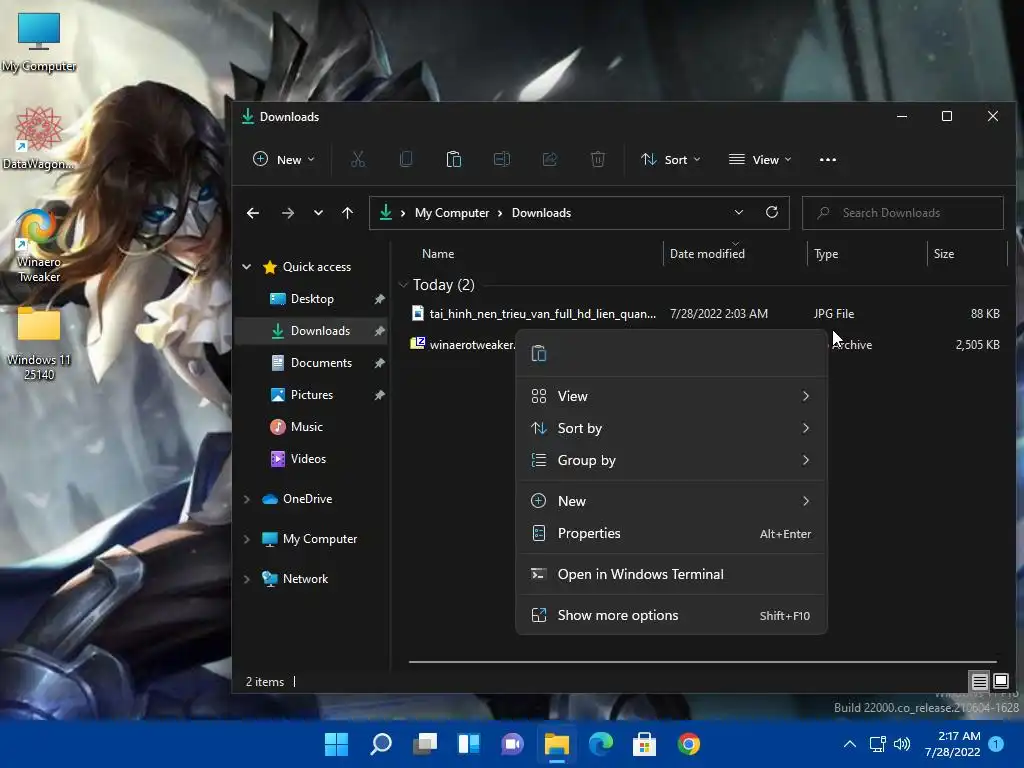Viewport: 1024px width, 768px height.
Task: Expand the address bar history dropdown
Action: click(x=739, y=212)
